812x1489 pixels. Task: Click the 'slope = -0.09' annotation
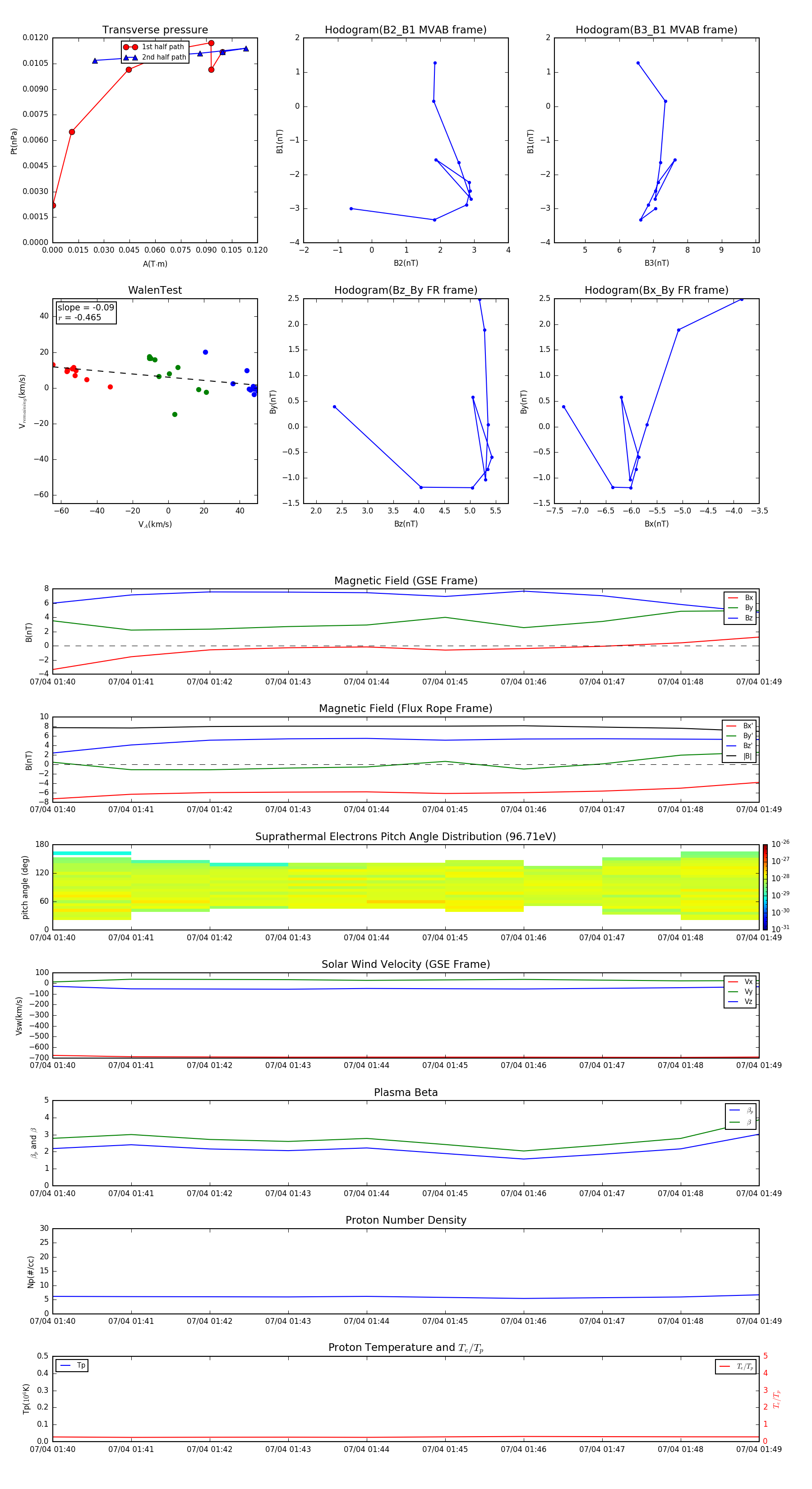pyautogui.click(x=86, y=308)
